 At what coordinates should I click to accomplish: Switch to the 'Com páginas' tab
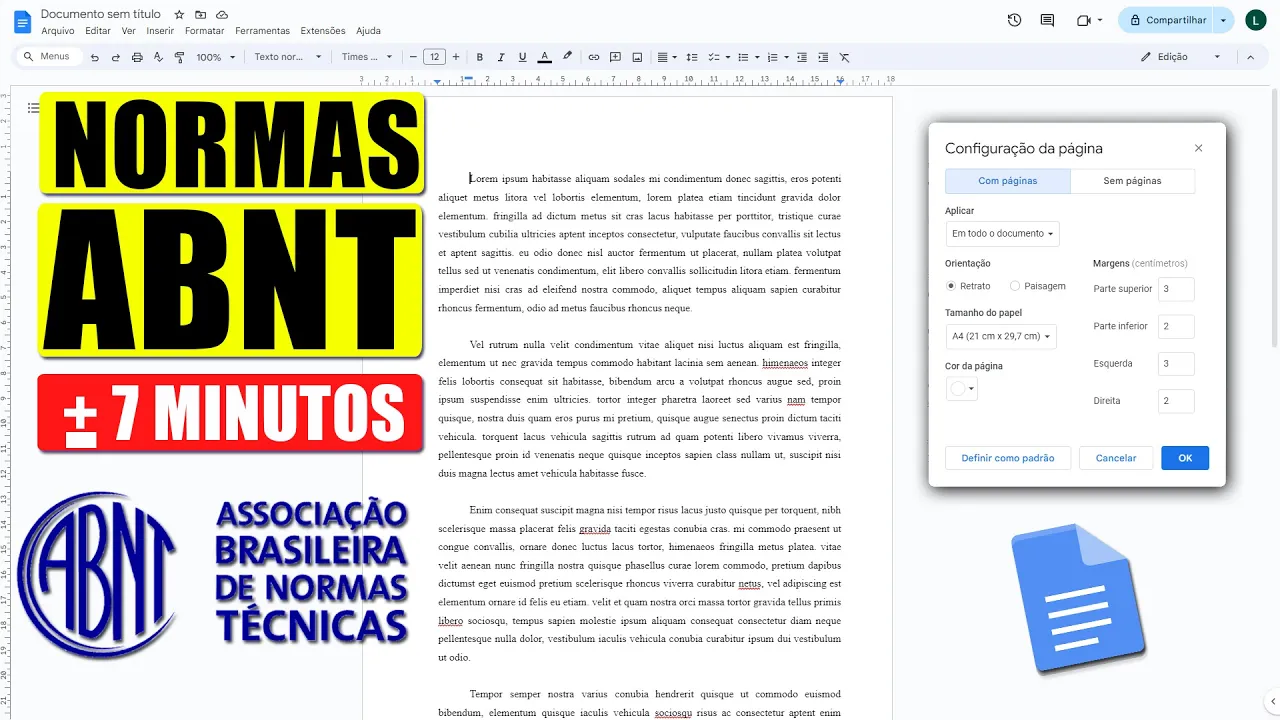point(1007,181)
